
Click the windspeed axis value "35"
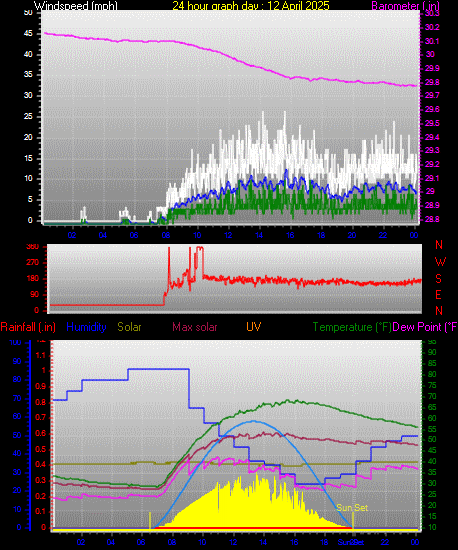coord(28,75)
